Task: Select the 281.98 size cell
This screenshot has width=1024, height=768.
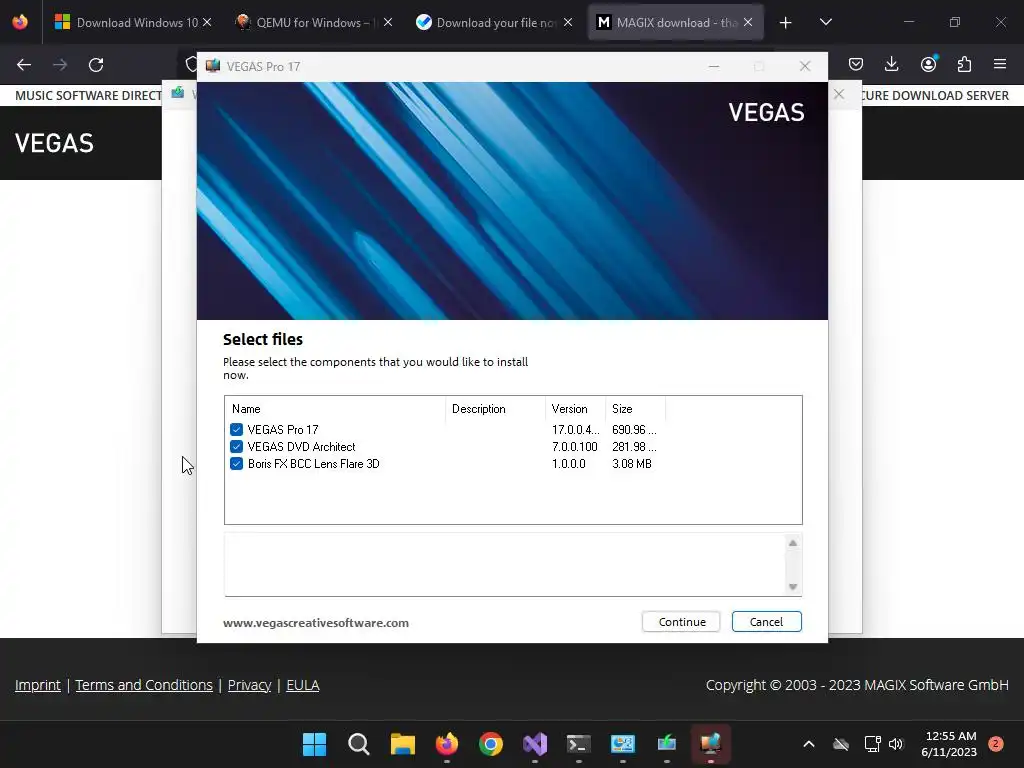Action: pos(634,447)
